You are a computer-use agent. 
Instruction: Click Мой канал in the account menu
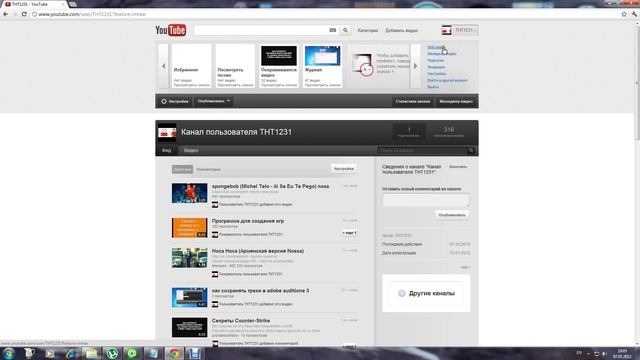(436, 47)
